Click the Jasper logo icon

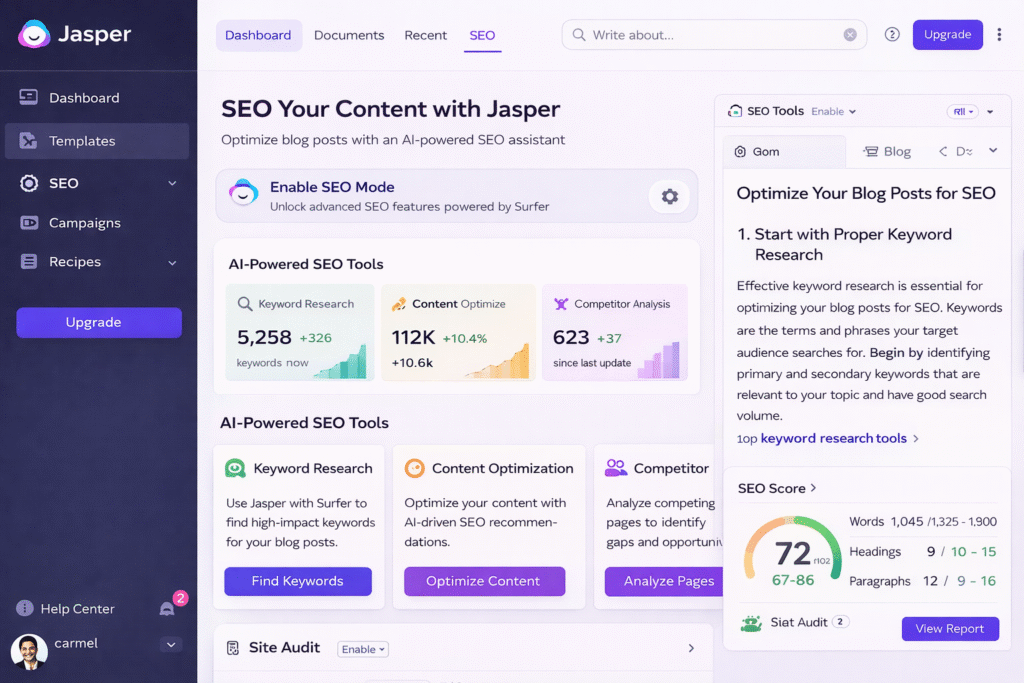tap(35, 34)
